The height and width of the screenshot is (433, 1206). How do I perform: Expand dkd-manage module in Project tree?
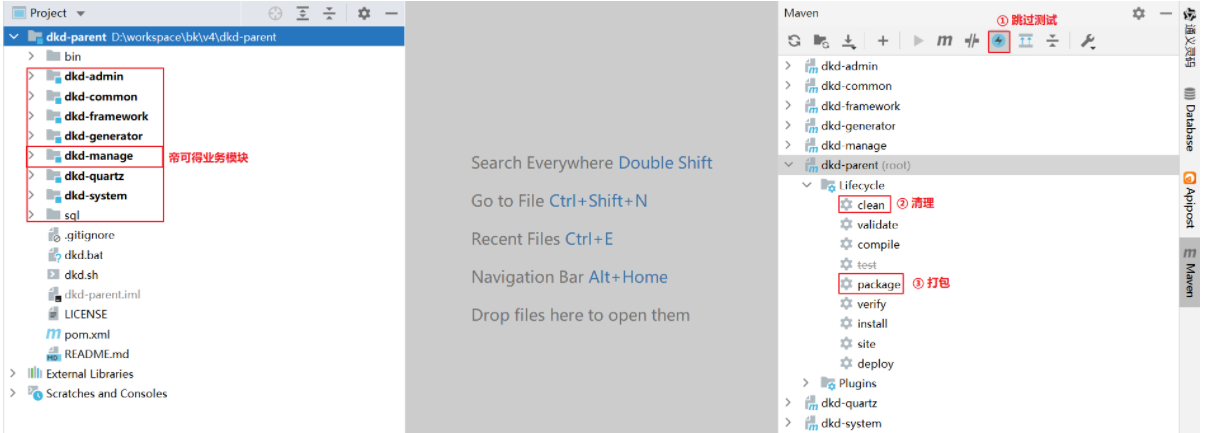(x=32, y=156)
